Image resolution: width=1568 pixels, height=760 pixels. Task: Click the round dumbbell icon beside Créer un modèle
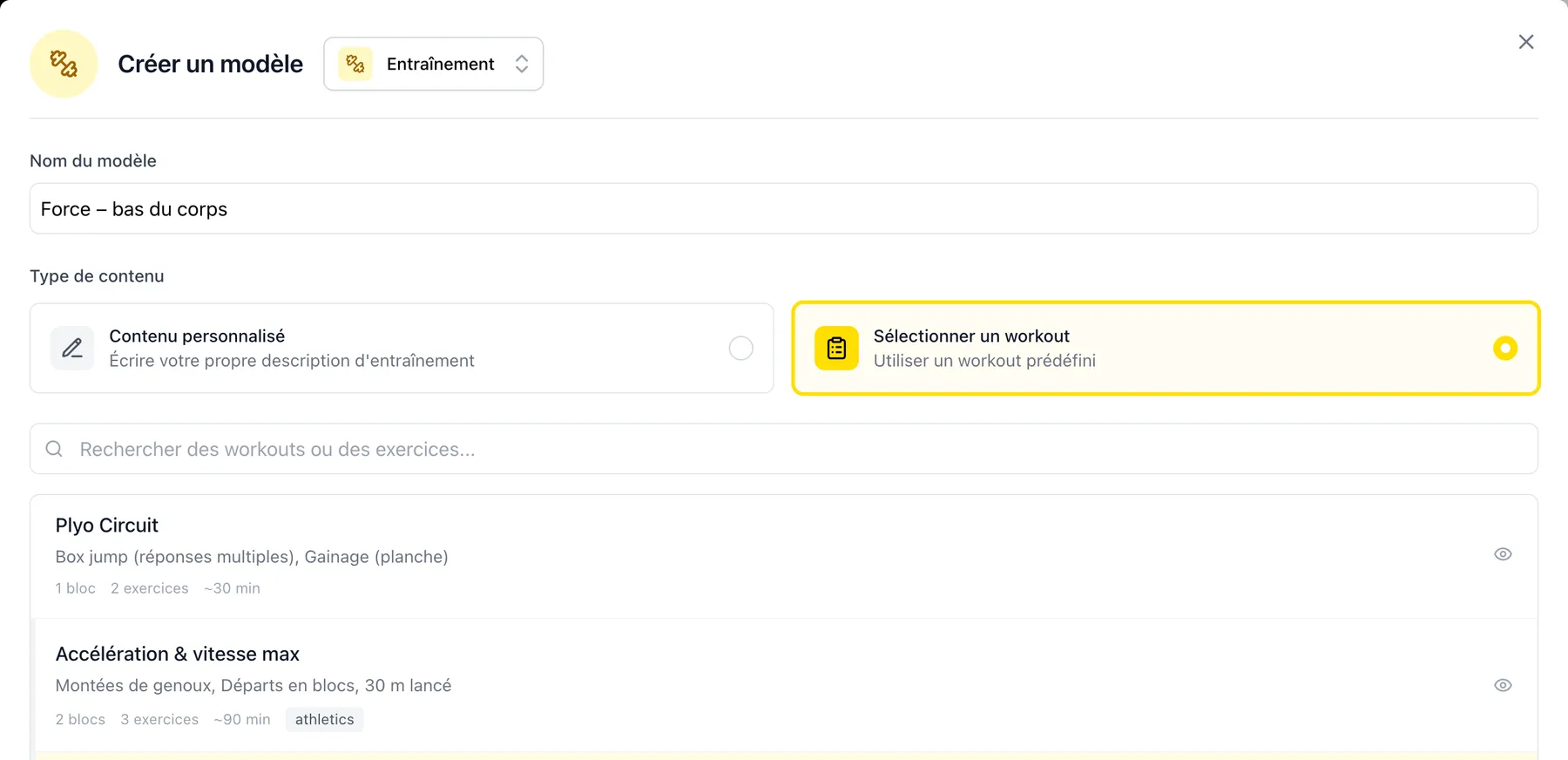[64, 64]
